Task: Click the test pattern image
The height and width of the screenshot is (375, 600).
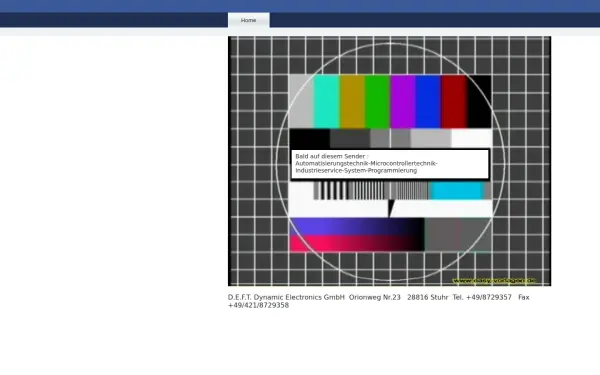Action: [390, 161]
